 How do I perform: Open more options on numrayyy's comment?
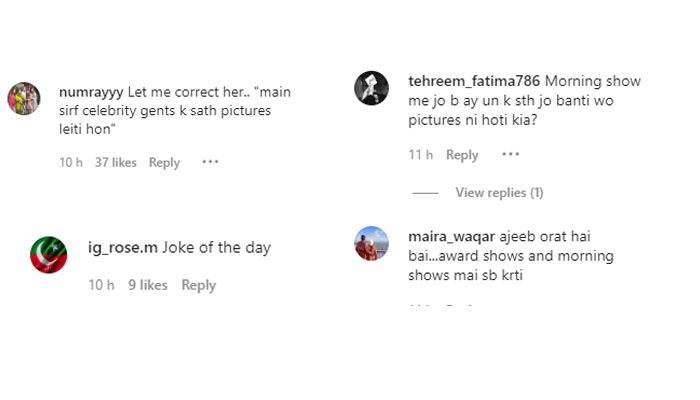pos(210,162)
